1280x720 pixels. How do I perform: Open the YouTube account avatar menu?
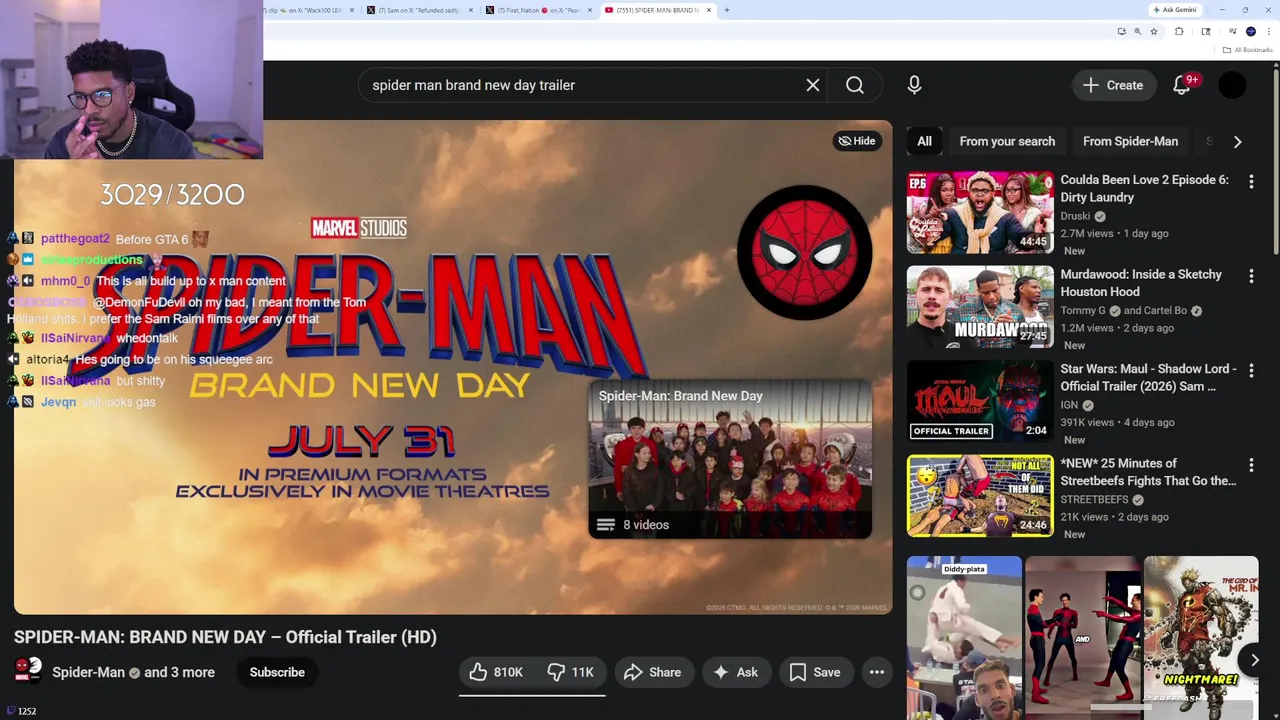point(1232,85)
